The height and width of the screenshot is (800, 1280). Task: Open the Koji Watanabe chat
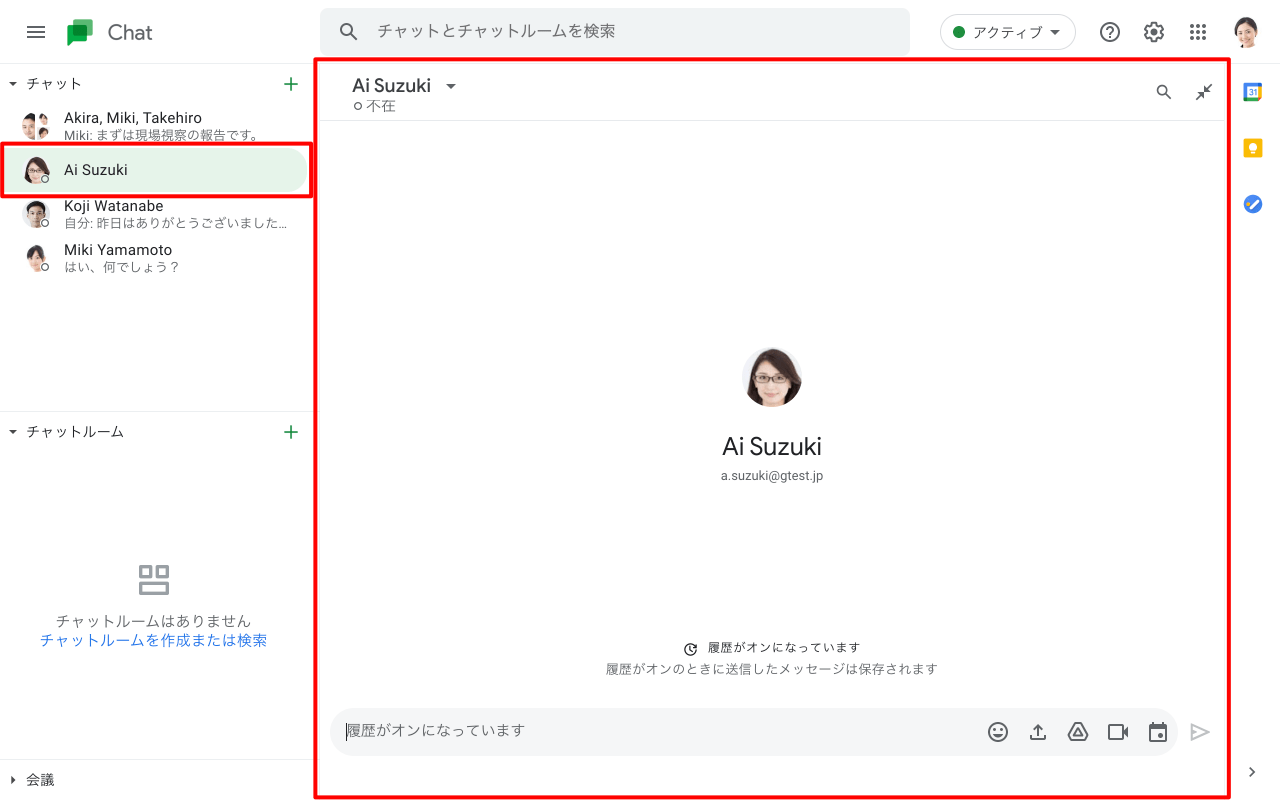(x=156, y=214)
